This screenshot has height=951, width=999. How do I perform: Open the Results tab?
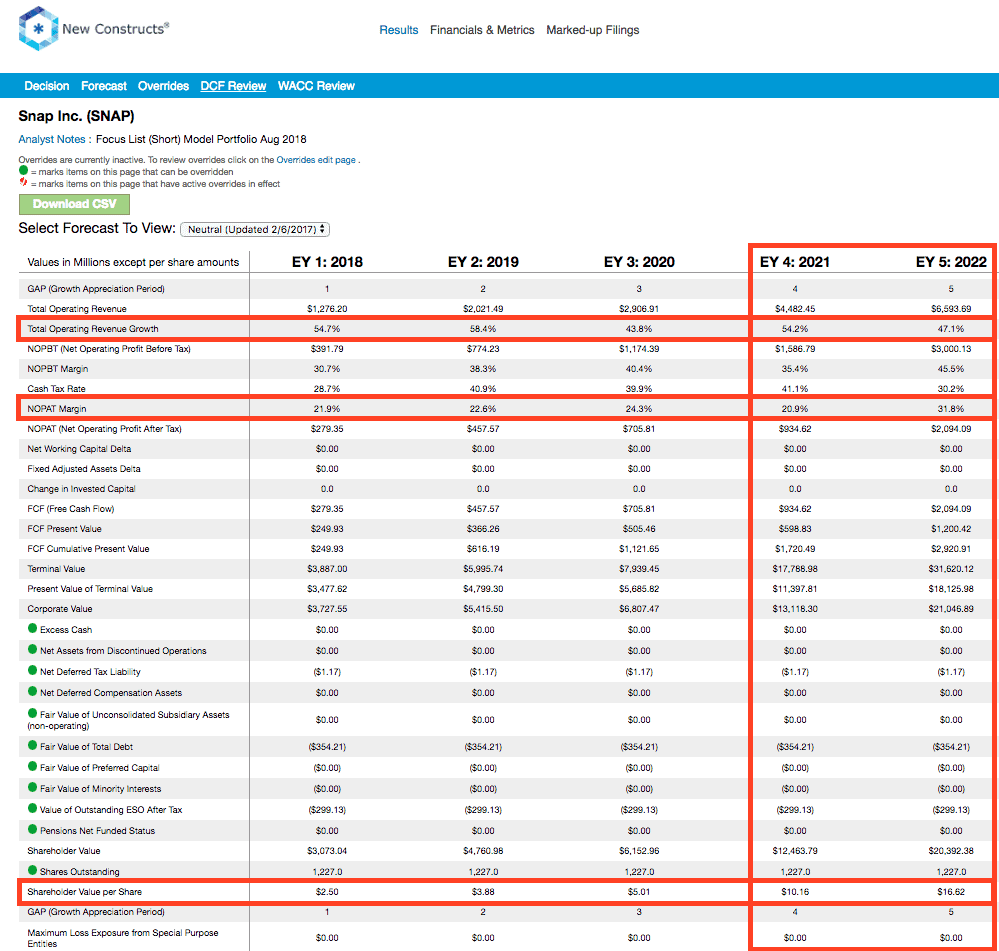[399, 30]
